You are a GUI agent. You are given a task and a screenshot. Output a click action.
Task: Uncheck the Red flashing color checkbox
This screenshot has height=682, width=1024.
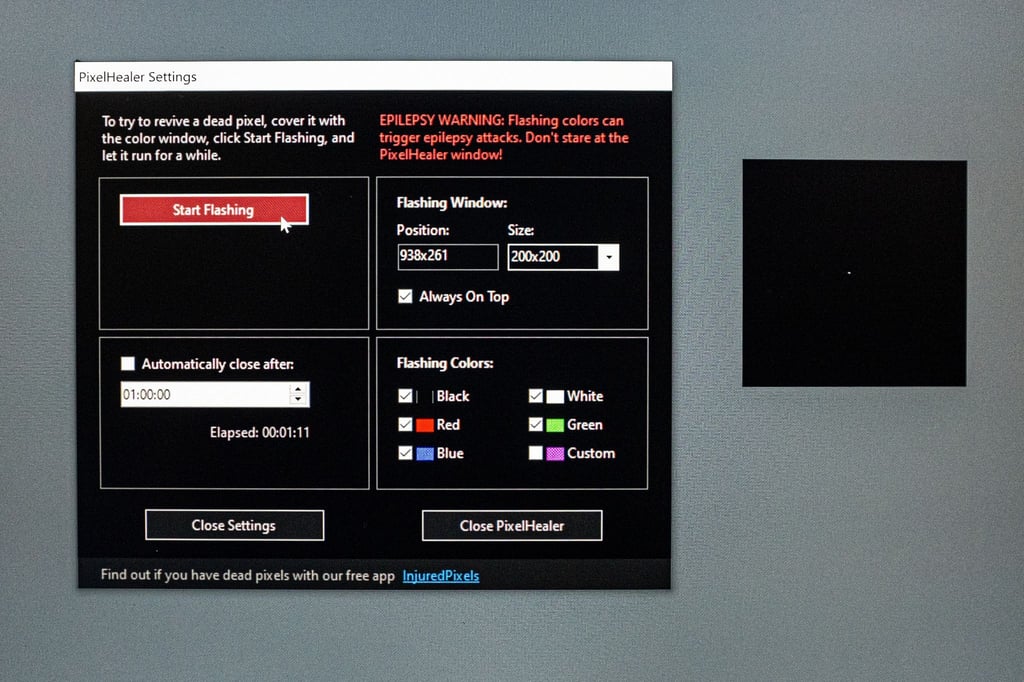pyautogui.click(x=406, y=425)
